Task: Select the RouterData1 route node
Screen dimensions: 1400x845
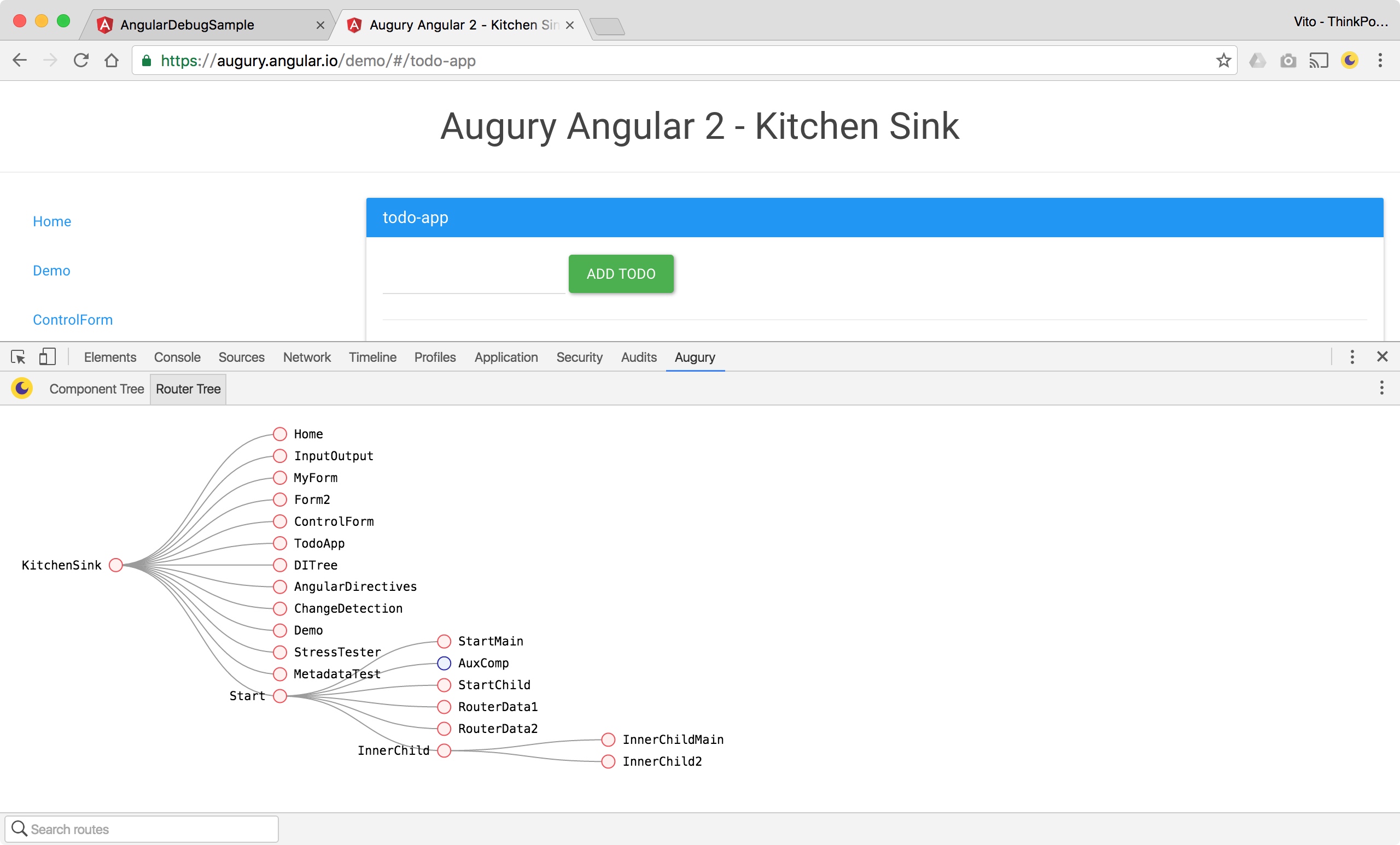Action: coord(444,707)
